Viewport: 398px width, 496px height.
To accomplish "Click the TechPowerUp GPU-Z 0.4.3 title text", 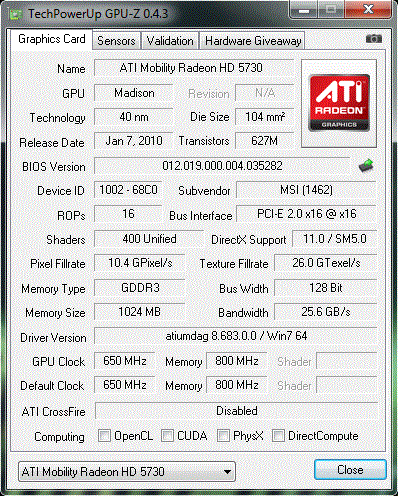I will click(x=98, y=14).
